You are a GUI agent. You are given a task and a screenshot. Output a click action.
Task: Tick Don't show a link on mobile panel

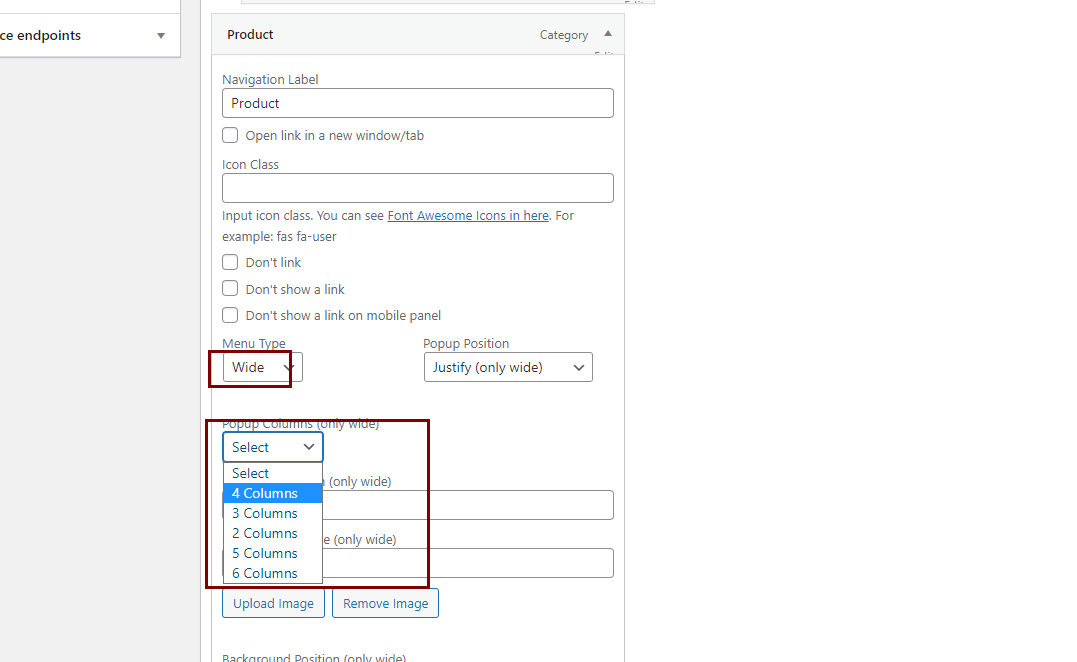pyautogui.click(x=230, y=315)
